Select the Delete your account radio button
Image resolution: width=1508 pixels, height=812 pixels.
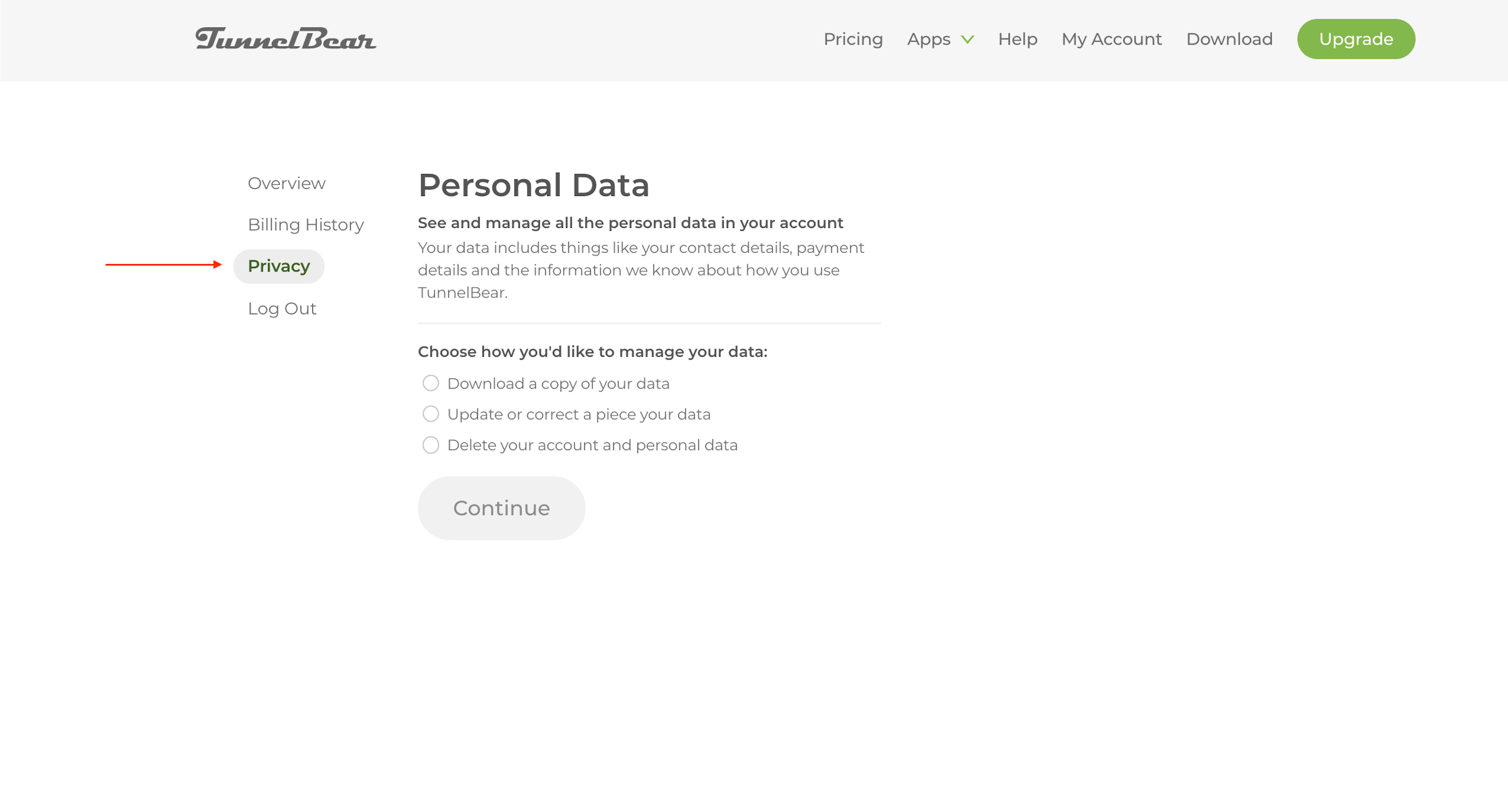pos(431,445)
